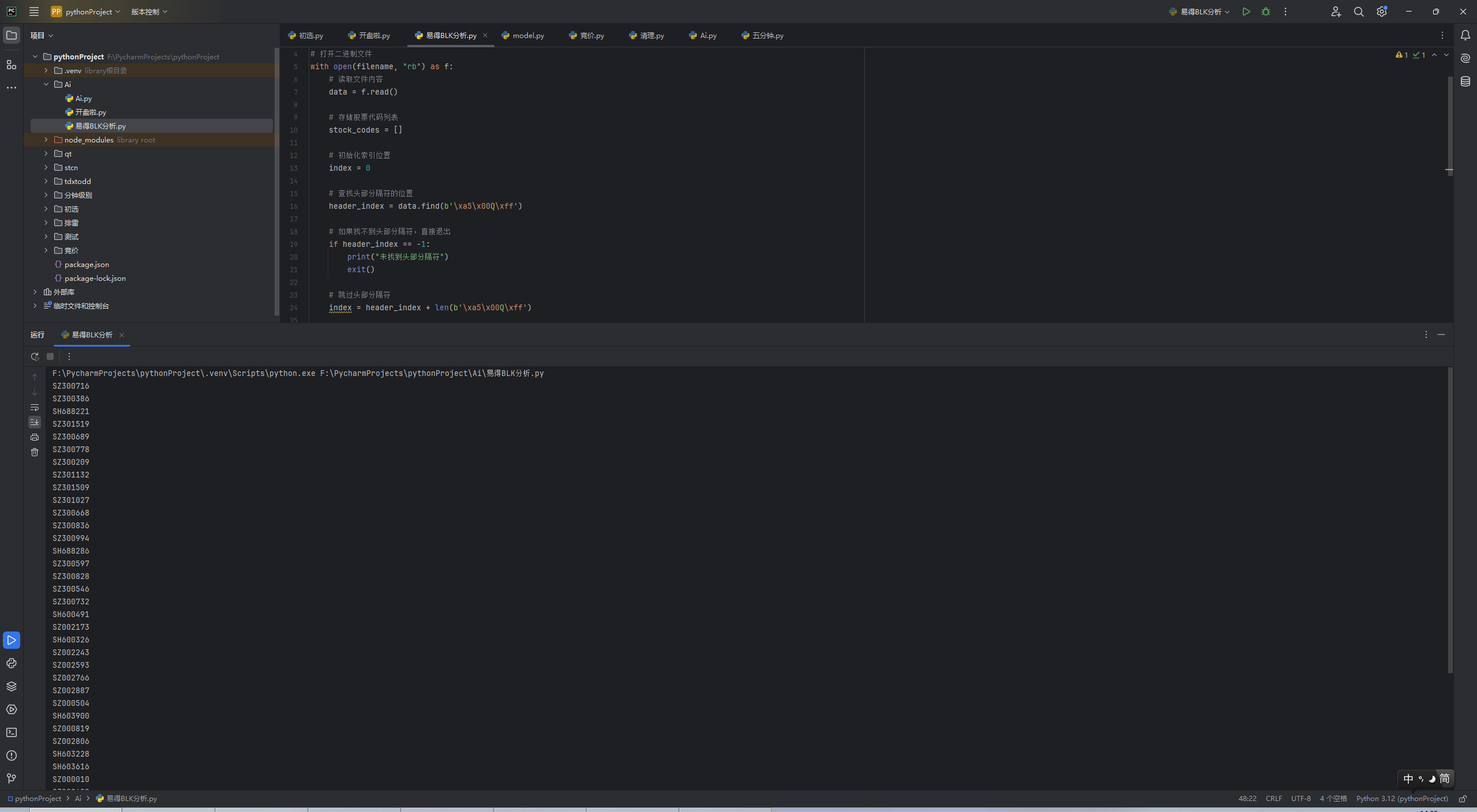Clear console with trash icon
Image resolution: width=1477 pixels, height=812 pixels.
35,452
